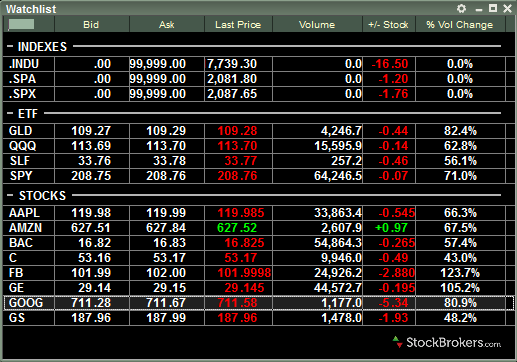
Task: Select the FB symbol
Action: pyautogui.click(x=16, y=273)
